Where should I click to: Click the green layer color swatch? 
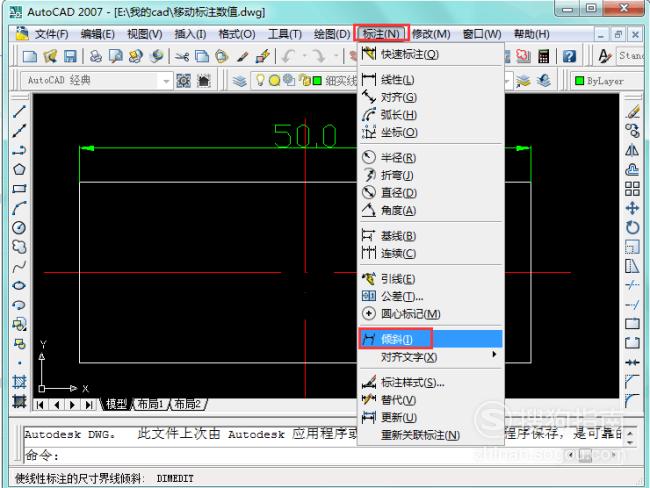(317, 81)
